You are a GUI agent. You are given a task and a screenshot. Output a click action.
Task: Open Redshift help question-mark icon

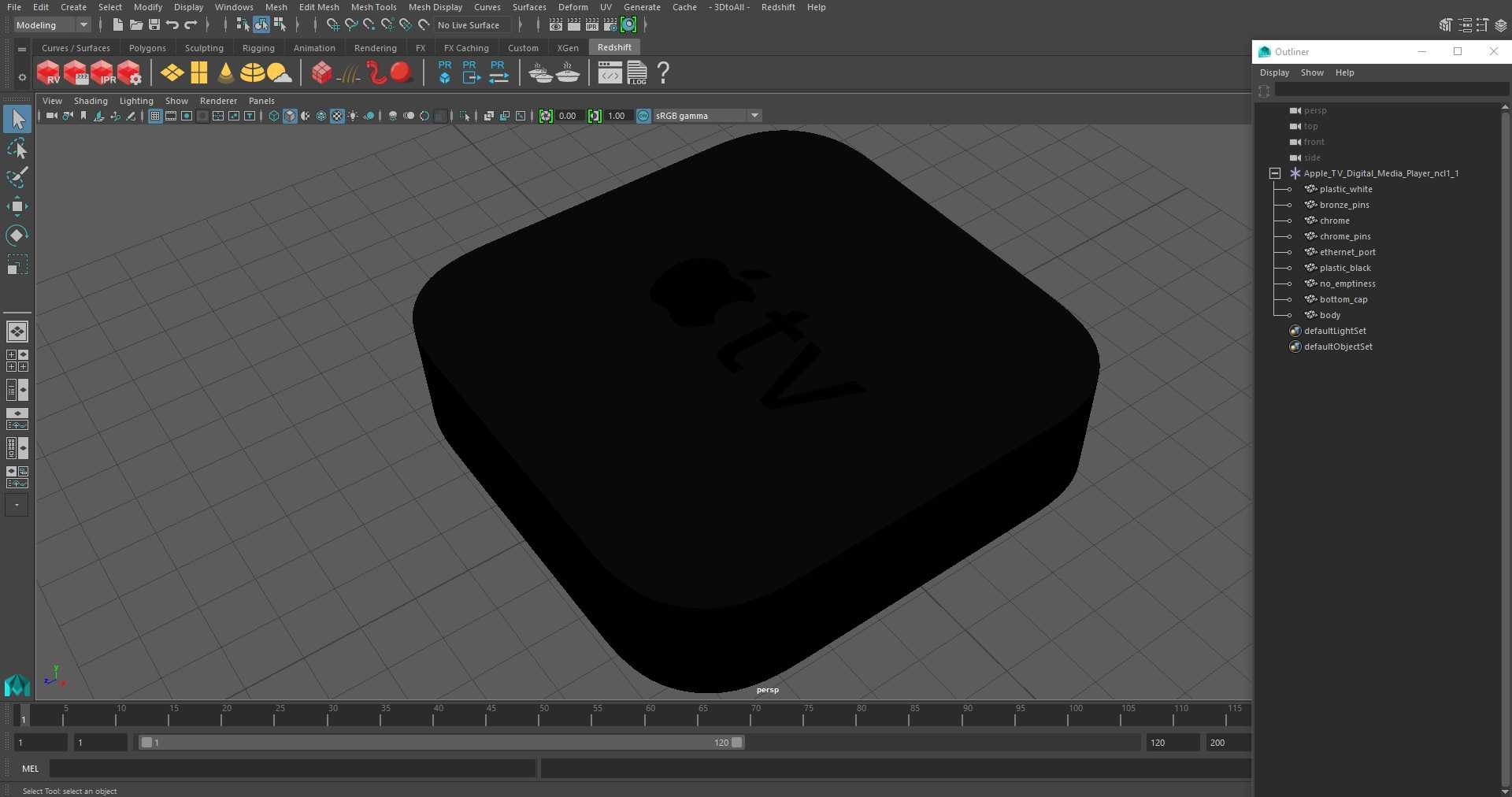[x=663, y=72]
